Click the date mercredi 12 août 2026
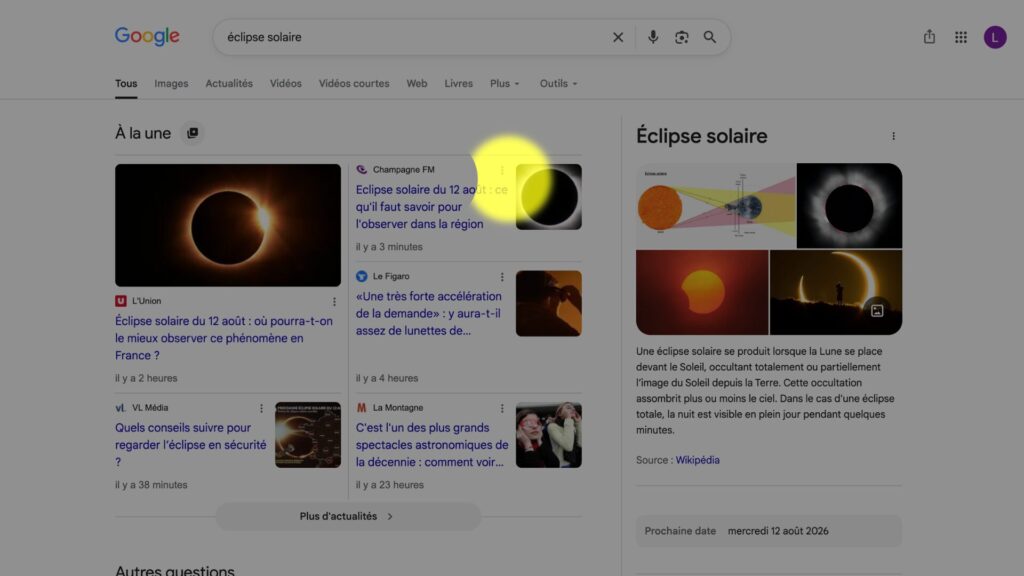 point(778,531)
